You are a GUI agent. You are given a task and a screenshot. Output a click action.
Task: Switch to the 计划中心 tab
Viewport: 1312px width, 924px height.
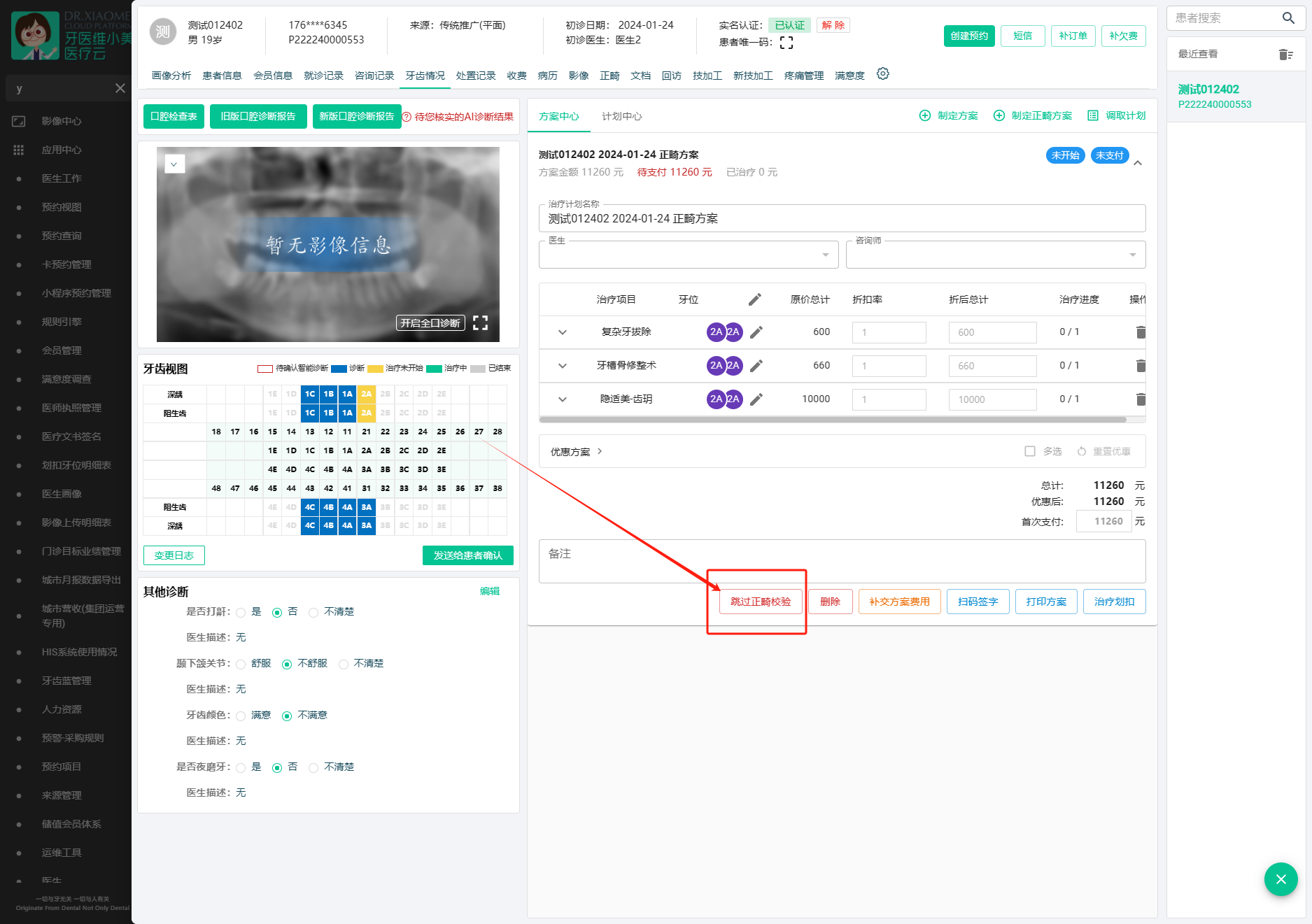pos(621,116)
